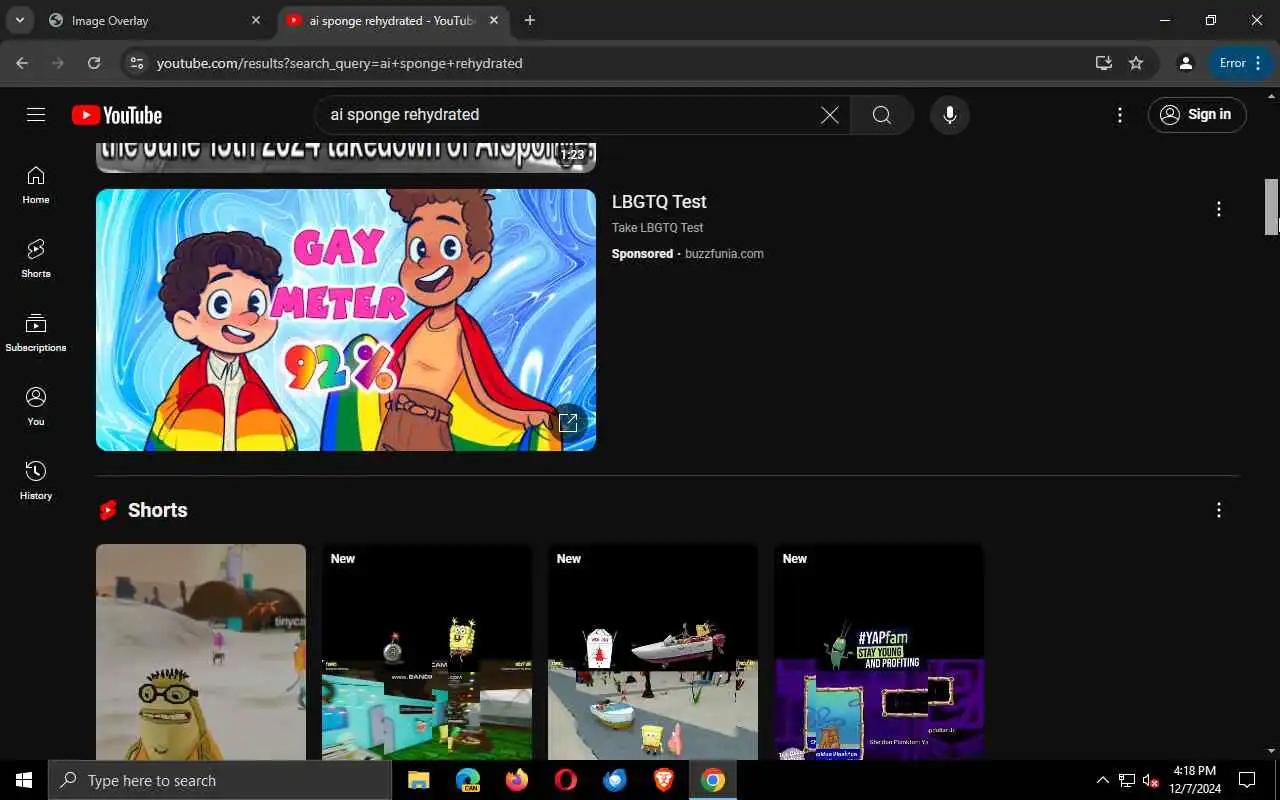The width and height of the screenshot is (1280, 800).
Task: Go back in browser
Action: pos(22,63)
